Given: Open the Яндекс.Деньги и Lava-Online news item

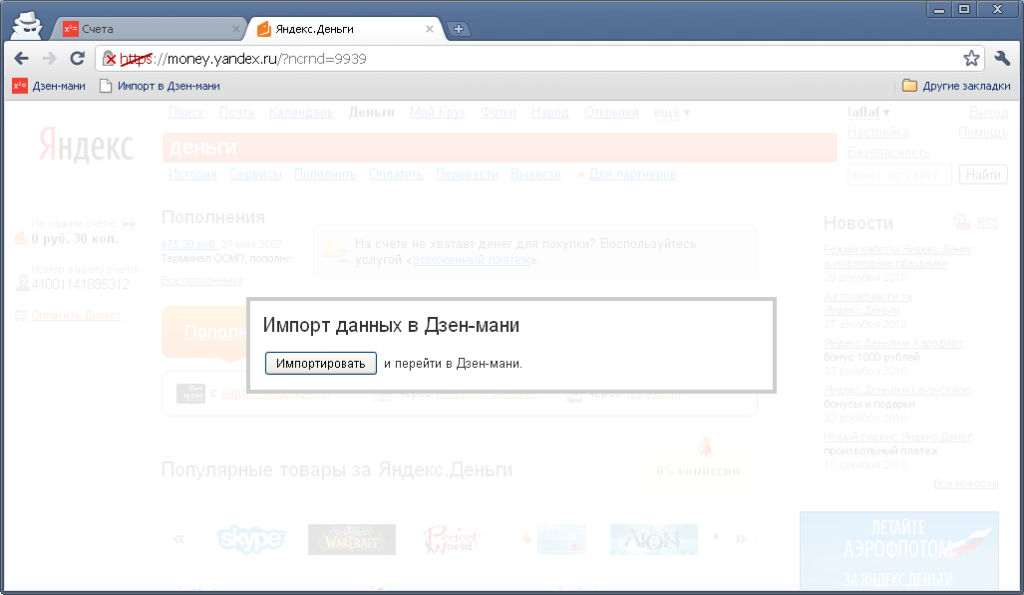Looking at the screenshot, I should pyautogui.click(x=897, y=390).
